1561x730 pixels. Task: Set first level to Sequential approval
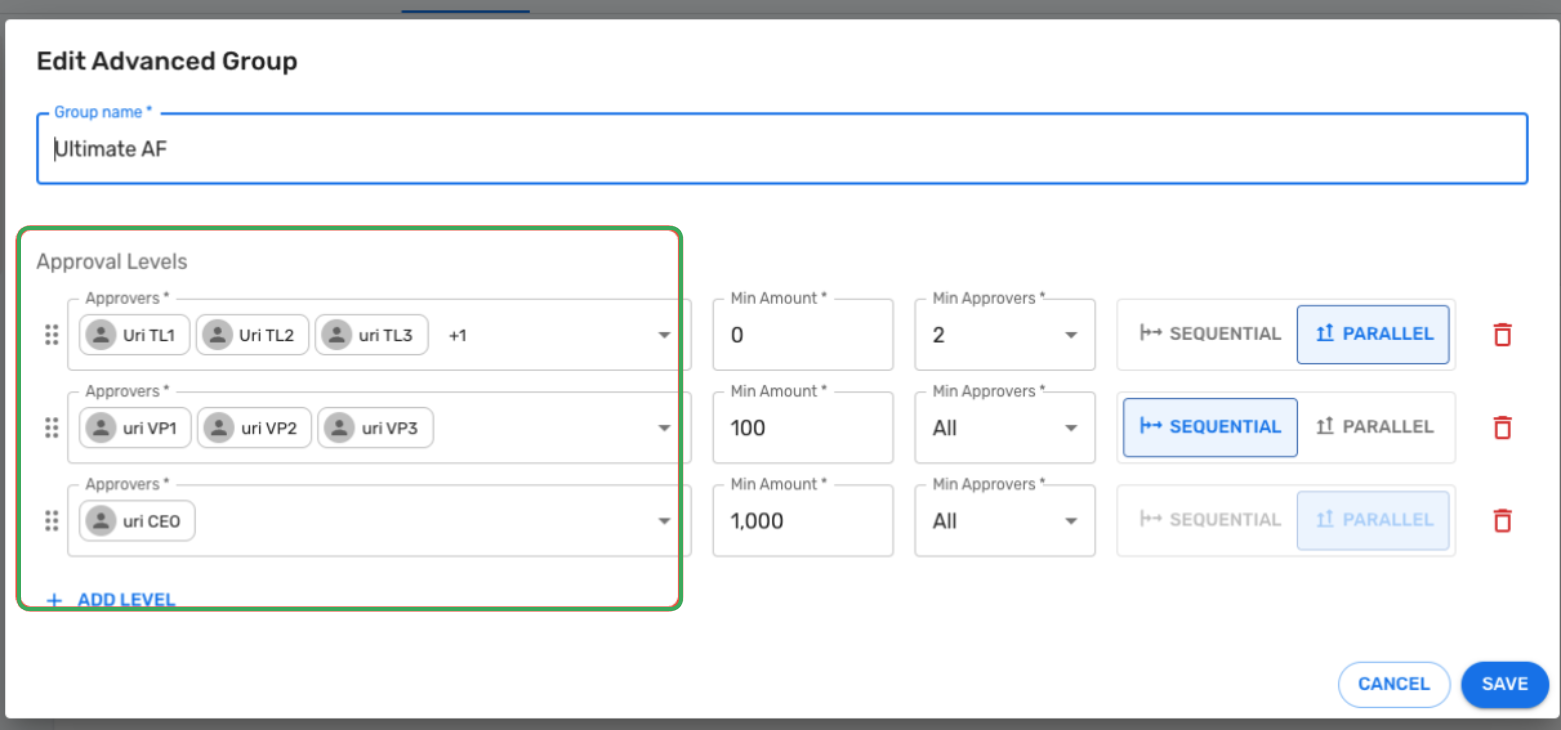1210,334
